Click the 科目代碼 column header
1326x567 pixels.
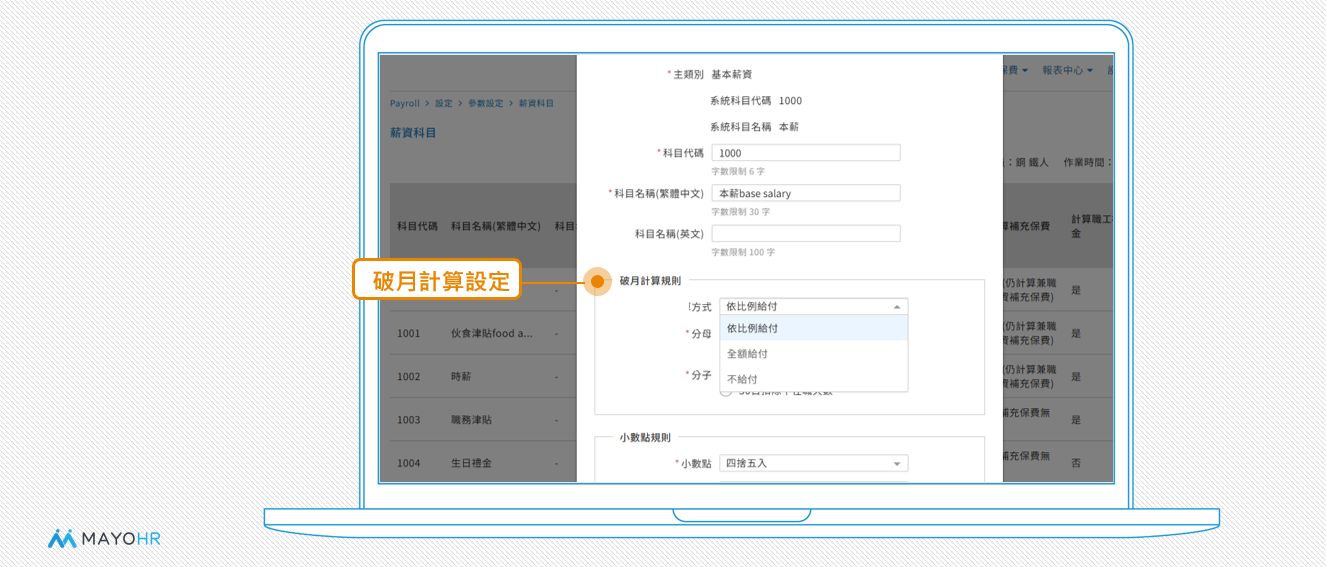(x=417, y=226)
